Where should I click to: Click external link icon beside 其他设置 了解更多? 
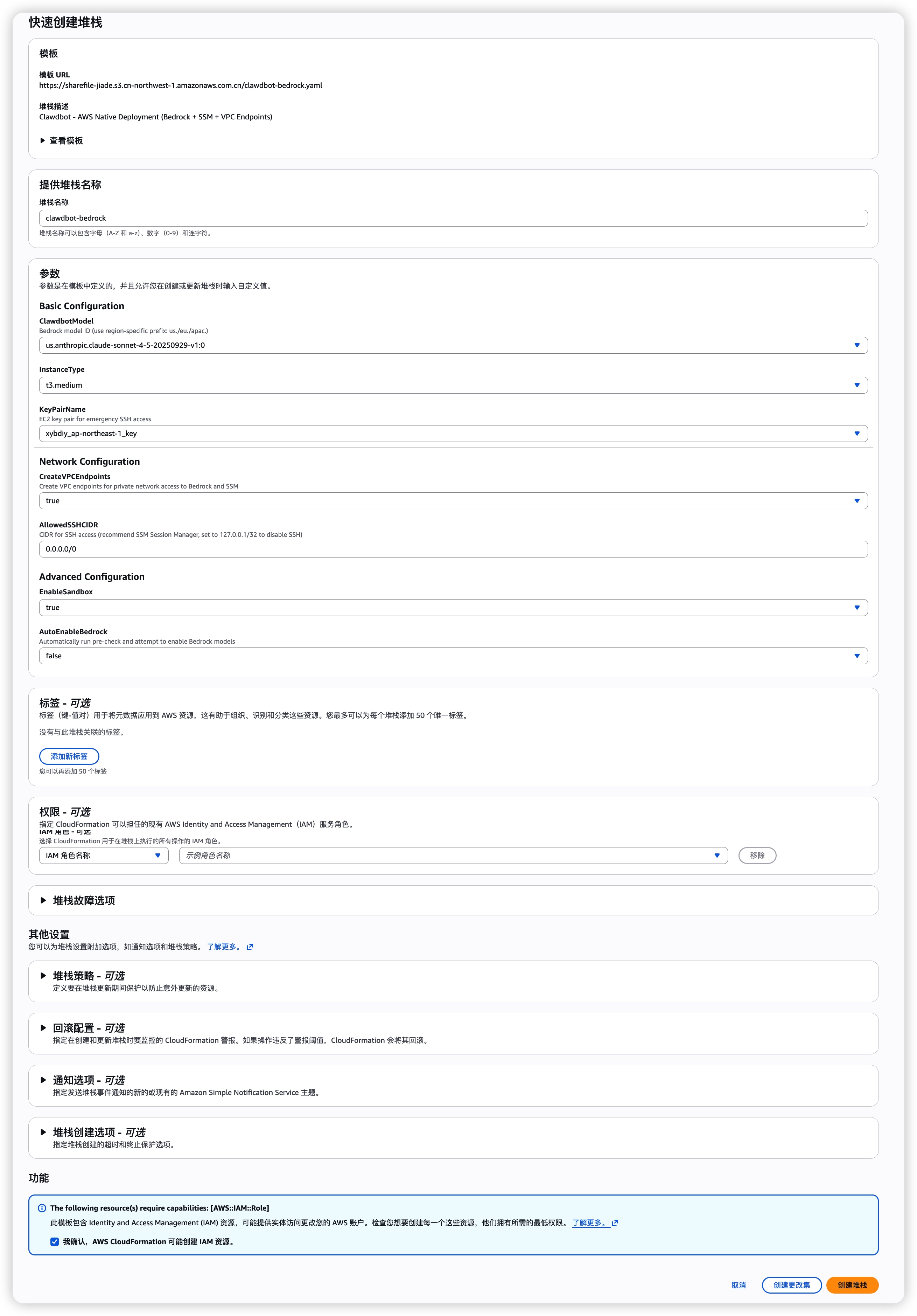coord(250,947)
